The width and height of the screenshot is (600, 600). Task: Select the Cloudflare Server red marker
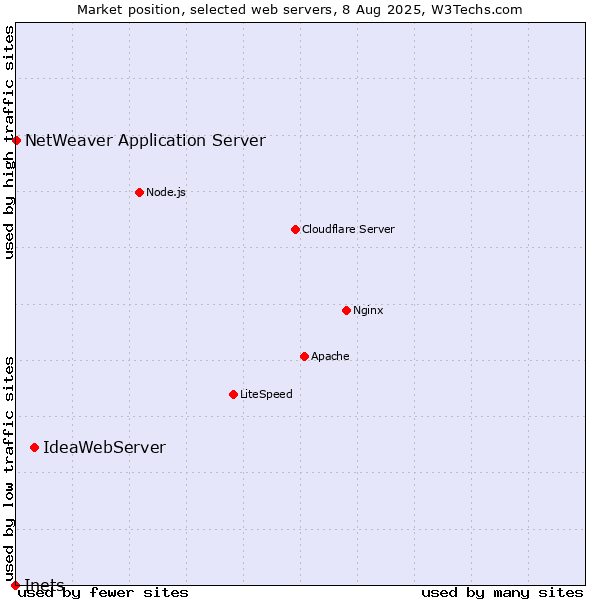coord(295,230)
